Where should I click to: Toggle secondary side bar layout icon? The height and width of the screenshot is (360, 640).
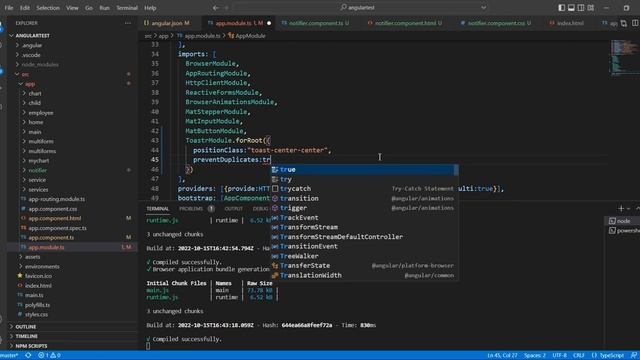(x=581, y=8)
